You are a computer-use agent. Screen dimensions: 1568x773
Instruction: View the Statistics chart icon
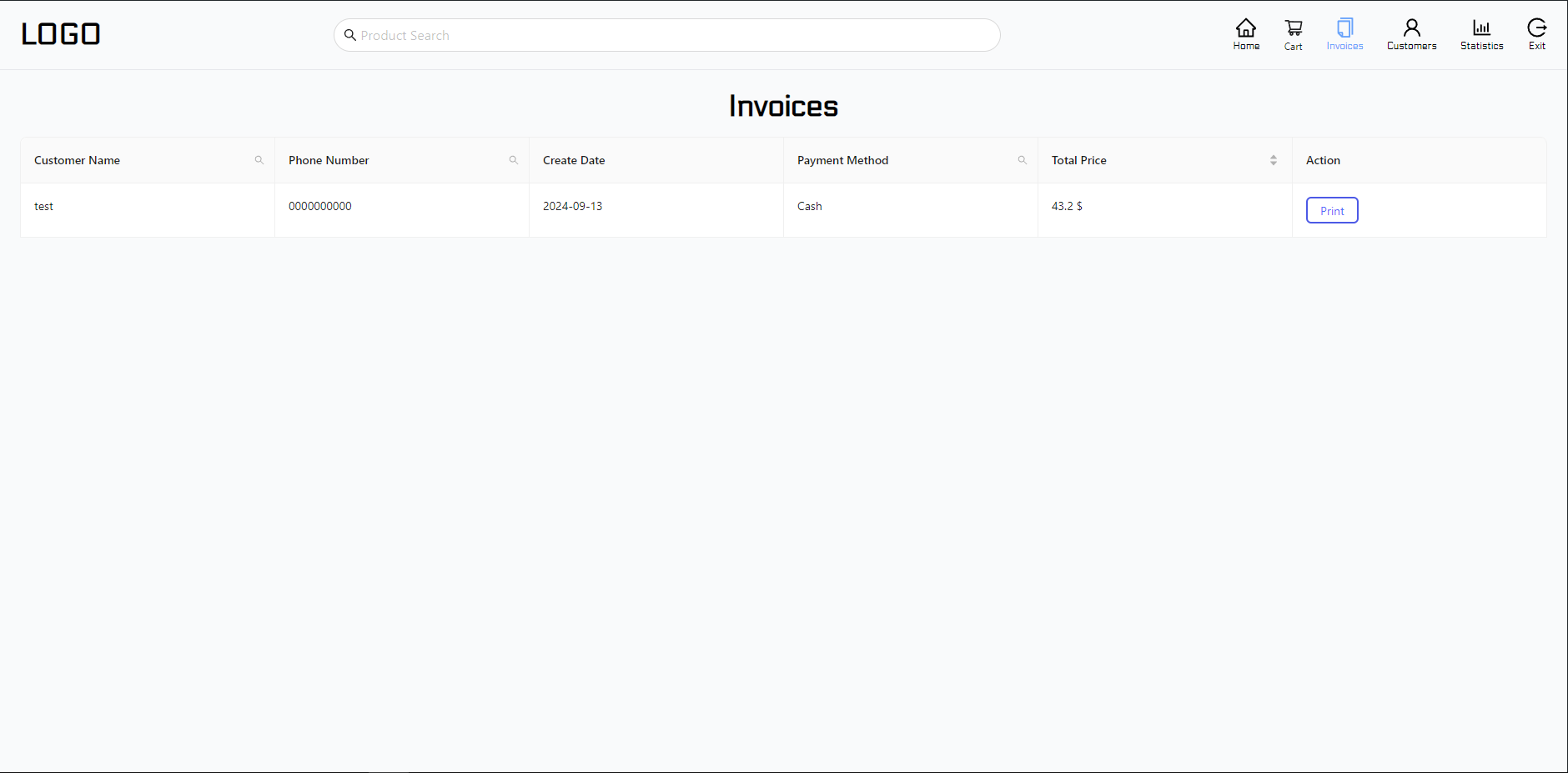coord(1481,28)
